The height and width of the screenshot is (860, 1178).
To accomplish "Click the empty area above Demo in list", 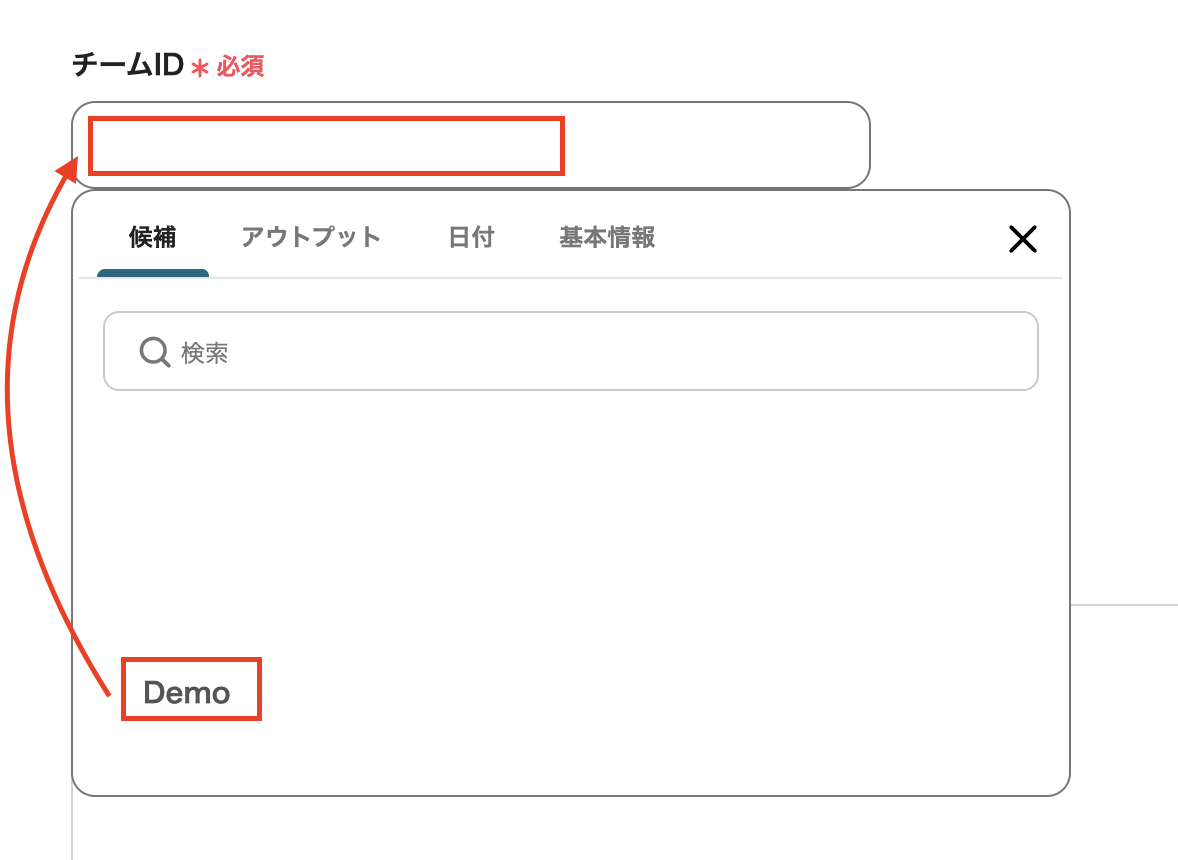I will [x=570, y=520].
